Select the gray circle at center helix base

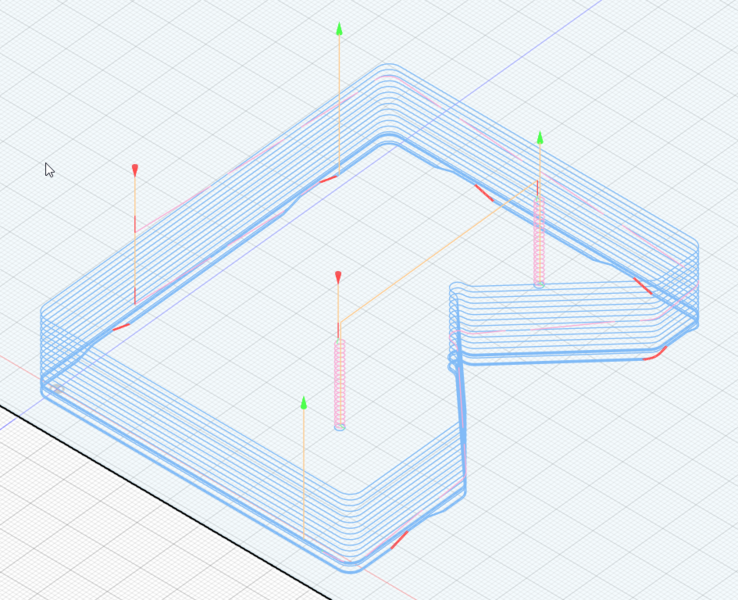[339, 427]
